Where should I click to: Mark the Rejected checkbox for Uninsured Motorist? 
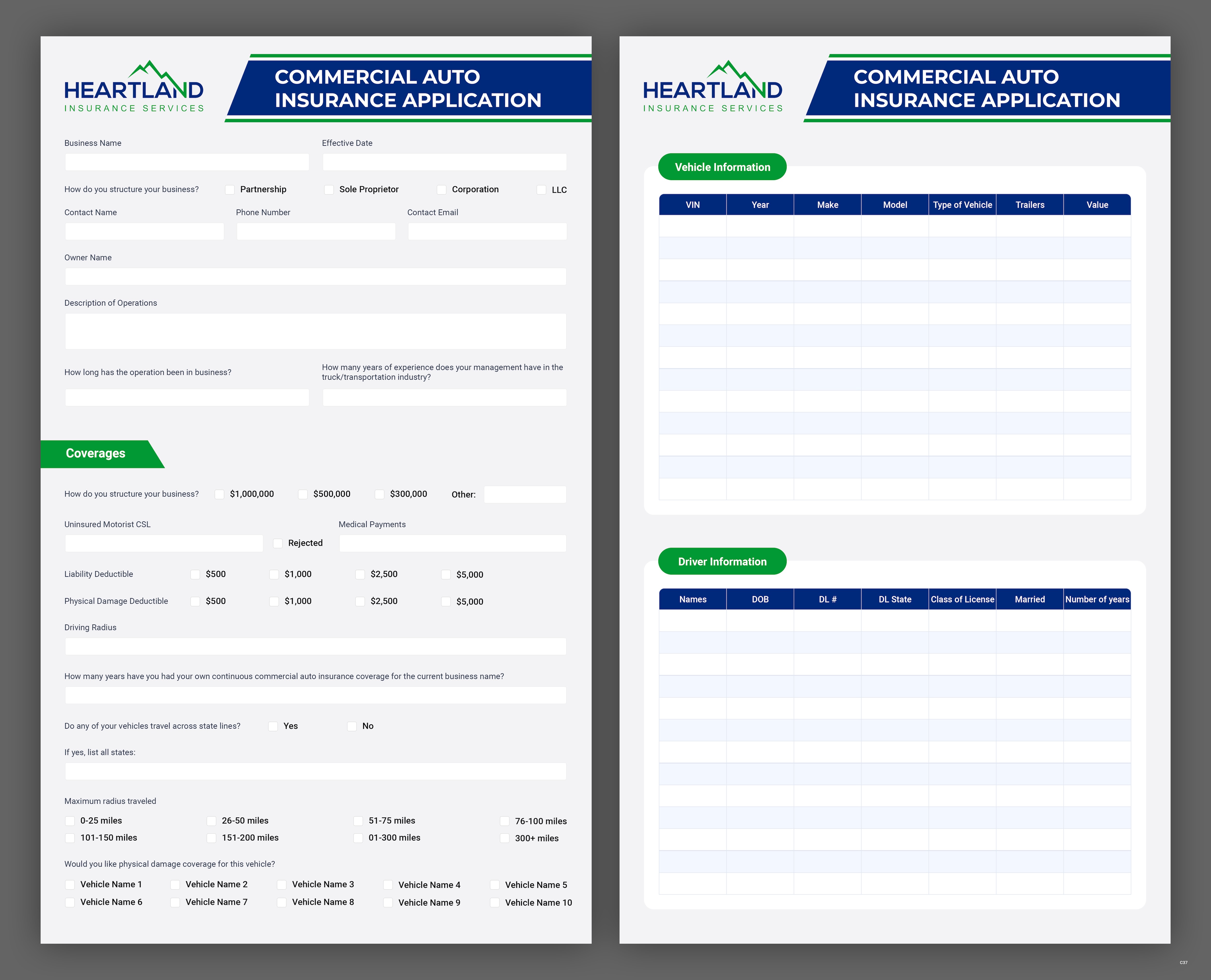(x=278, y=543)
